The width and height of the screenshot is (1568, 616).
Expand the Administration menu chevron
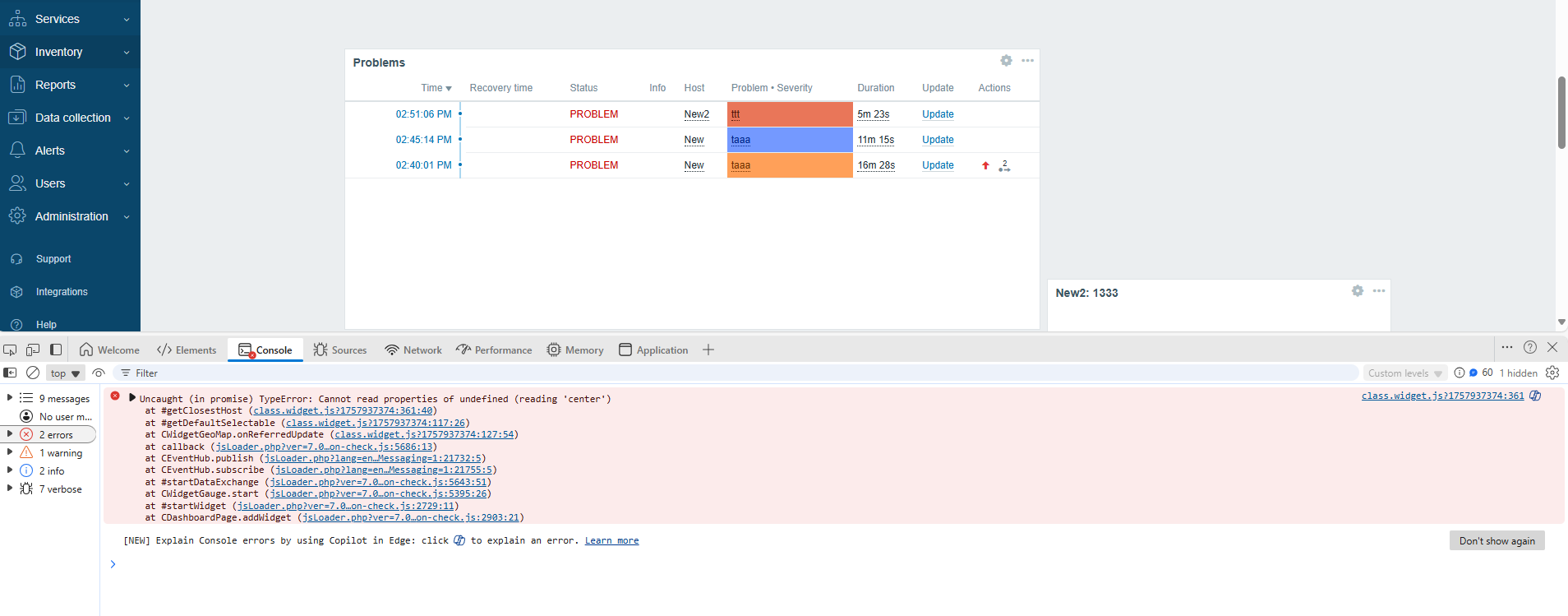click(x=127, y=216)
